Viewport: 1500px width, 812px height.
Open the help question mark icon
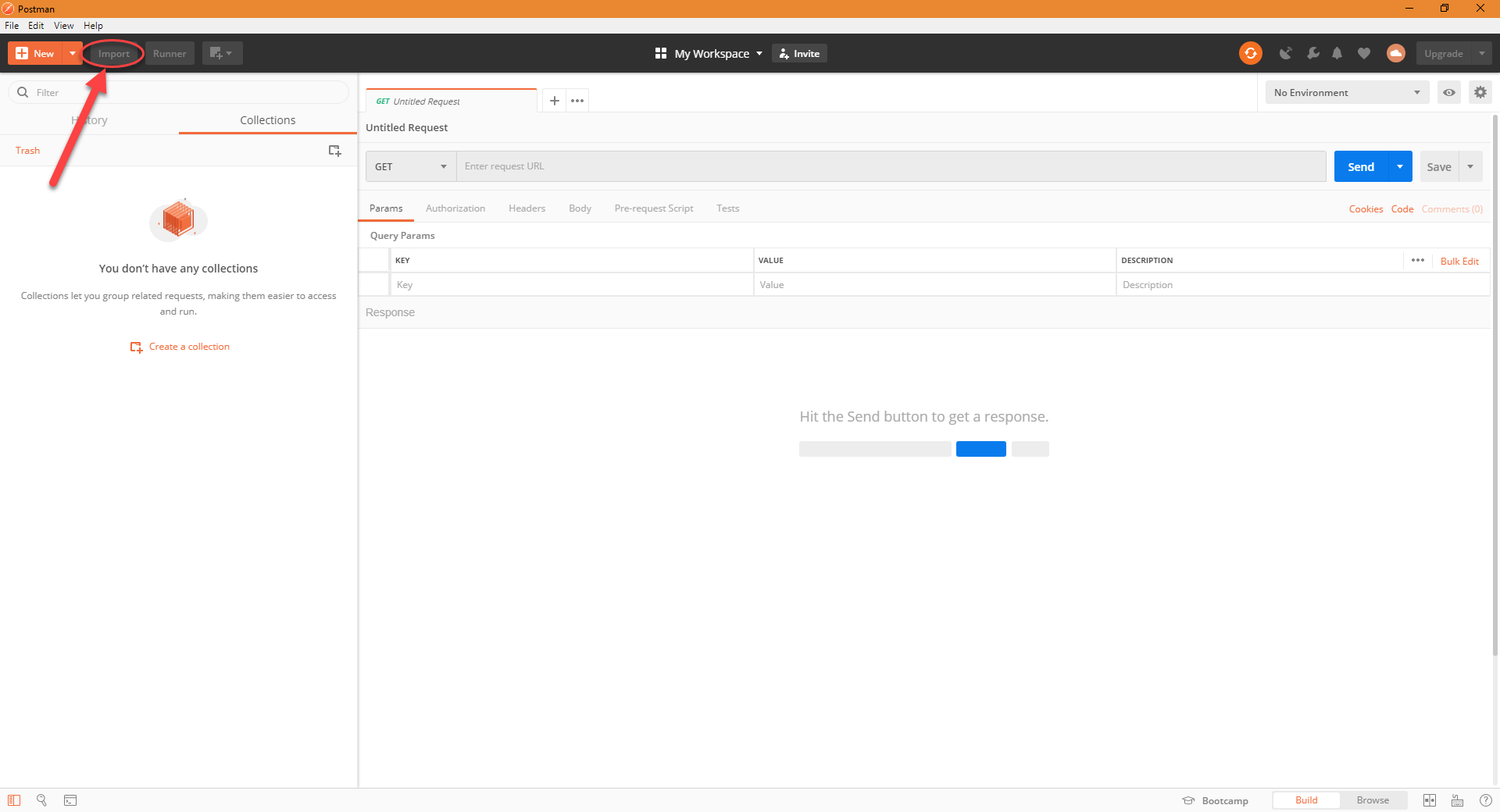[1486, 800]
